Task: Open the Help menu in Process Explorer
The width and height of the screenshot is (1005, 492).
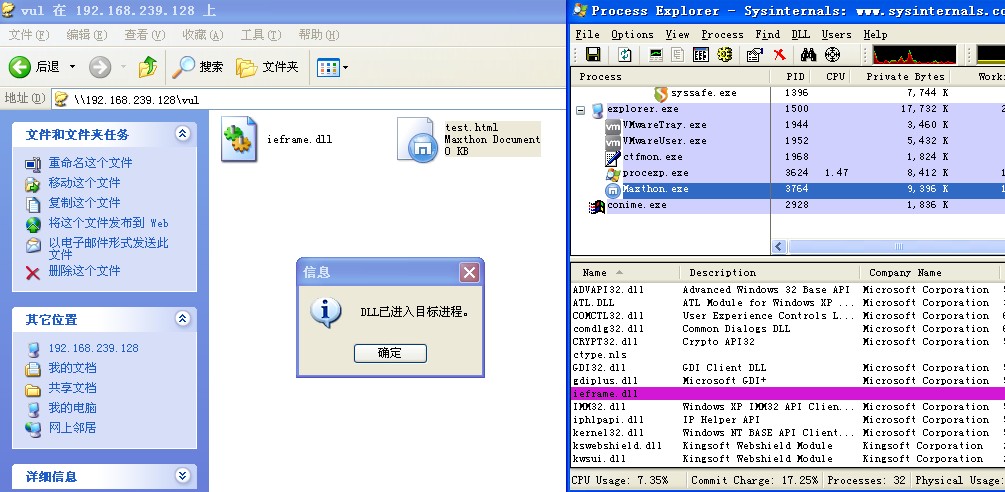Action: (875, 35)
